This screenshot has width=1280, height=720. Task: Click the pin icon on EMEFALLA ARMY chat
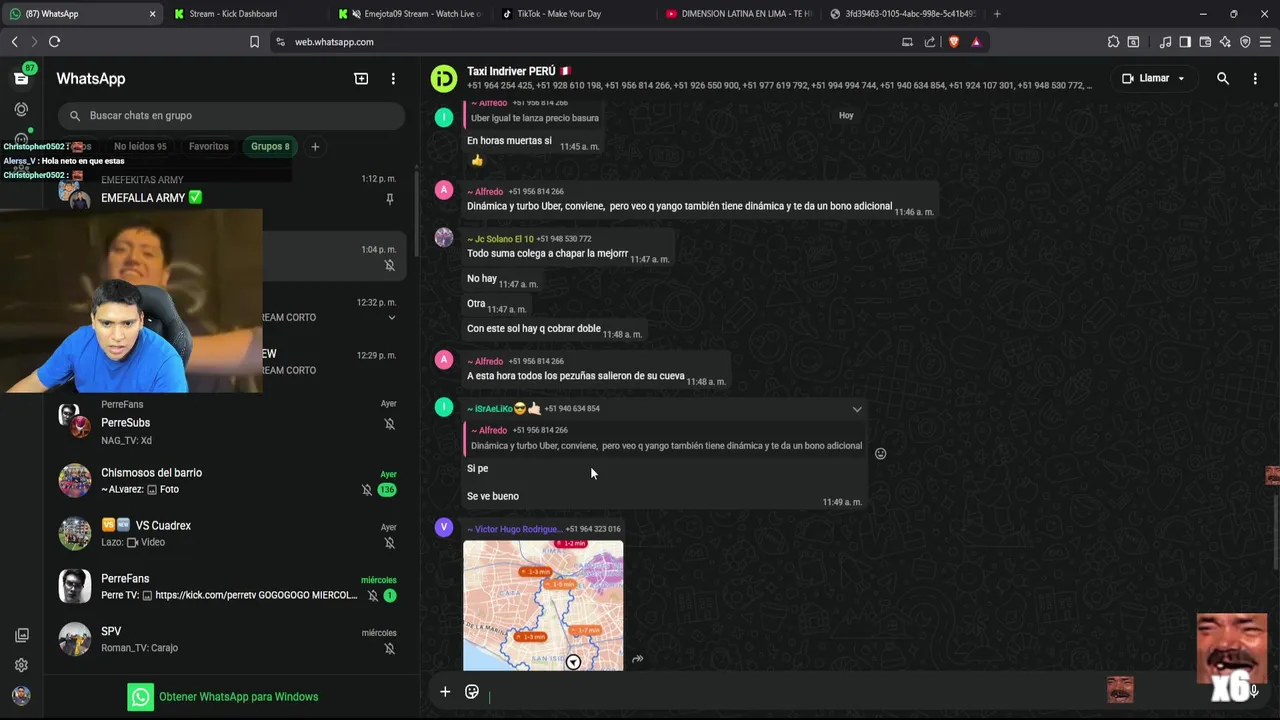389,199
